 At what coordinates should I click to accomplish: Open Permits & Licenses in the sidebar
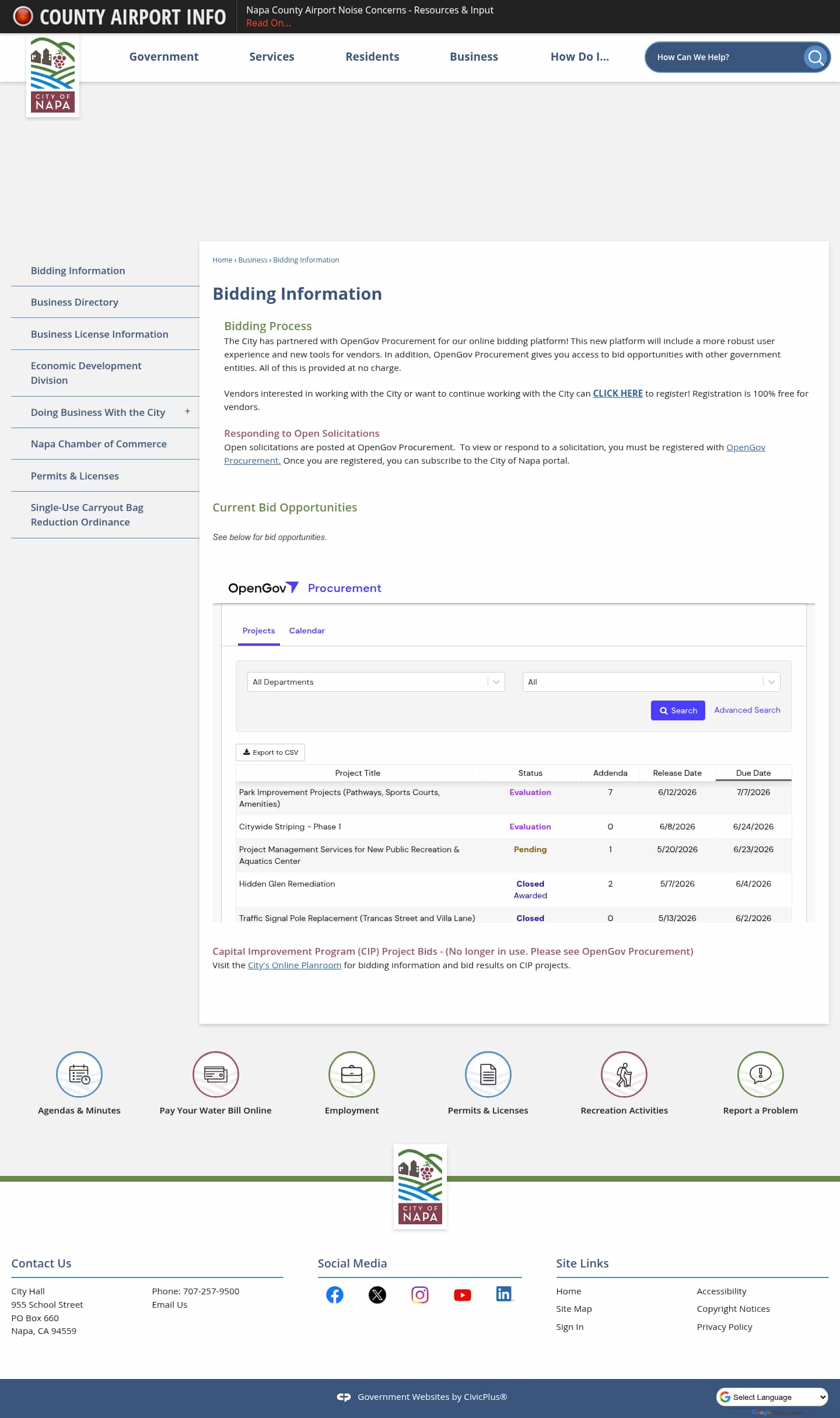(x=75, y=476)
